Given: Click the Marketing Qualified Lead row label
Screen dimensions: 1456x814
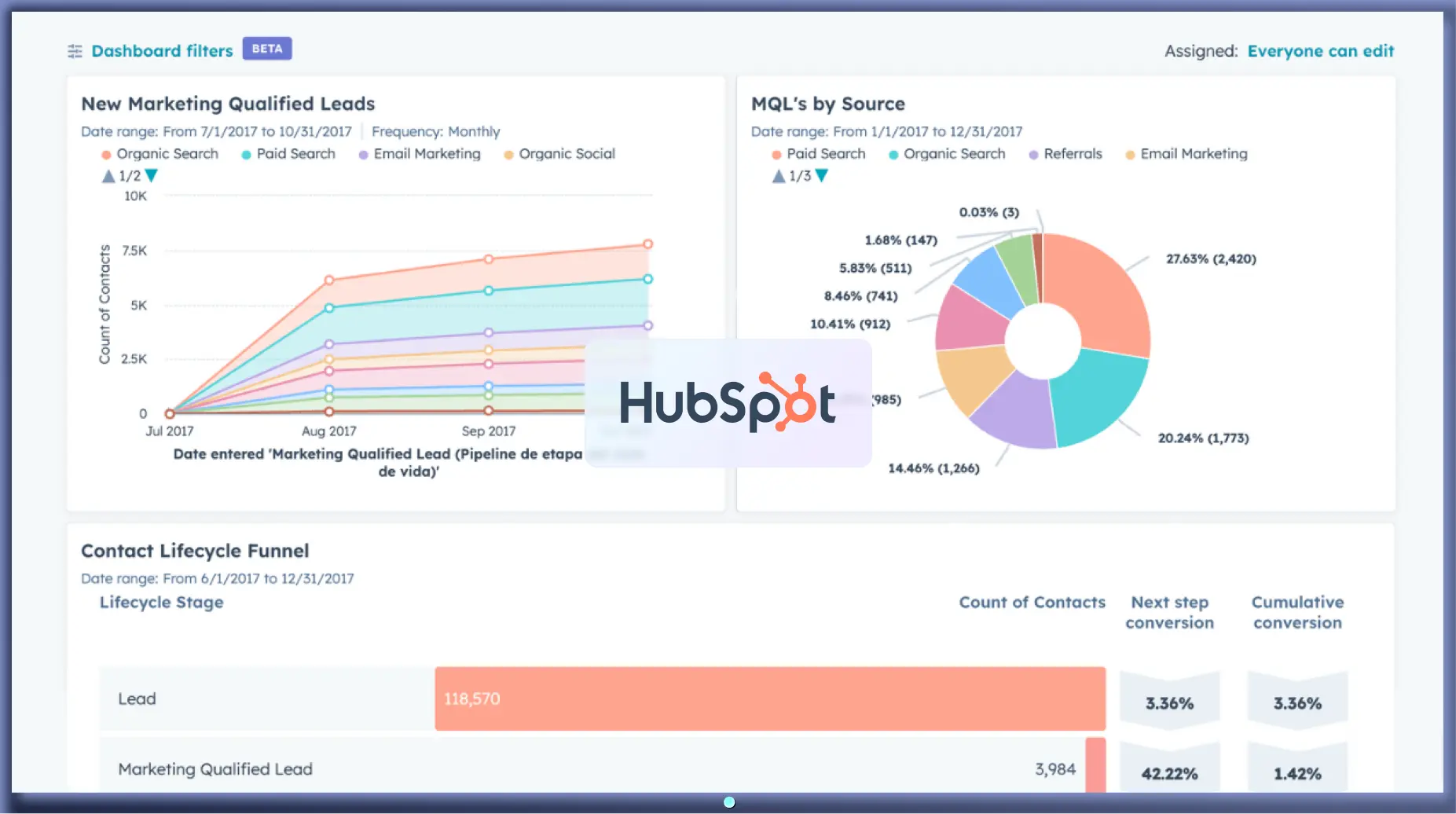Looking at the screenshot, I should [x=215, y=769].
